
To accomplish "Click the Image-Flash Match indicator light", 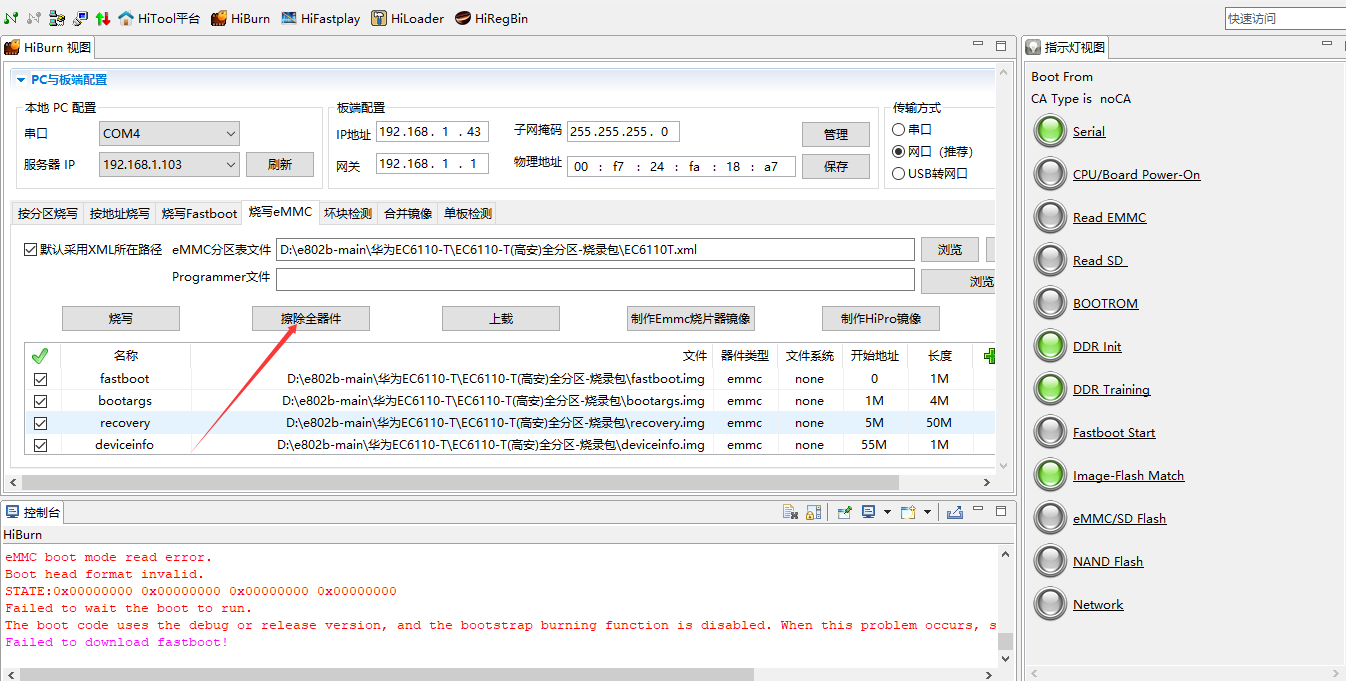I will click(1050, 475).
